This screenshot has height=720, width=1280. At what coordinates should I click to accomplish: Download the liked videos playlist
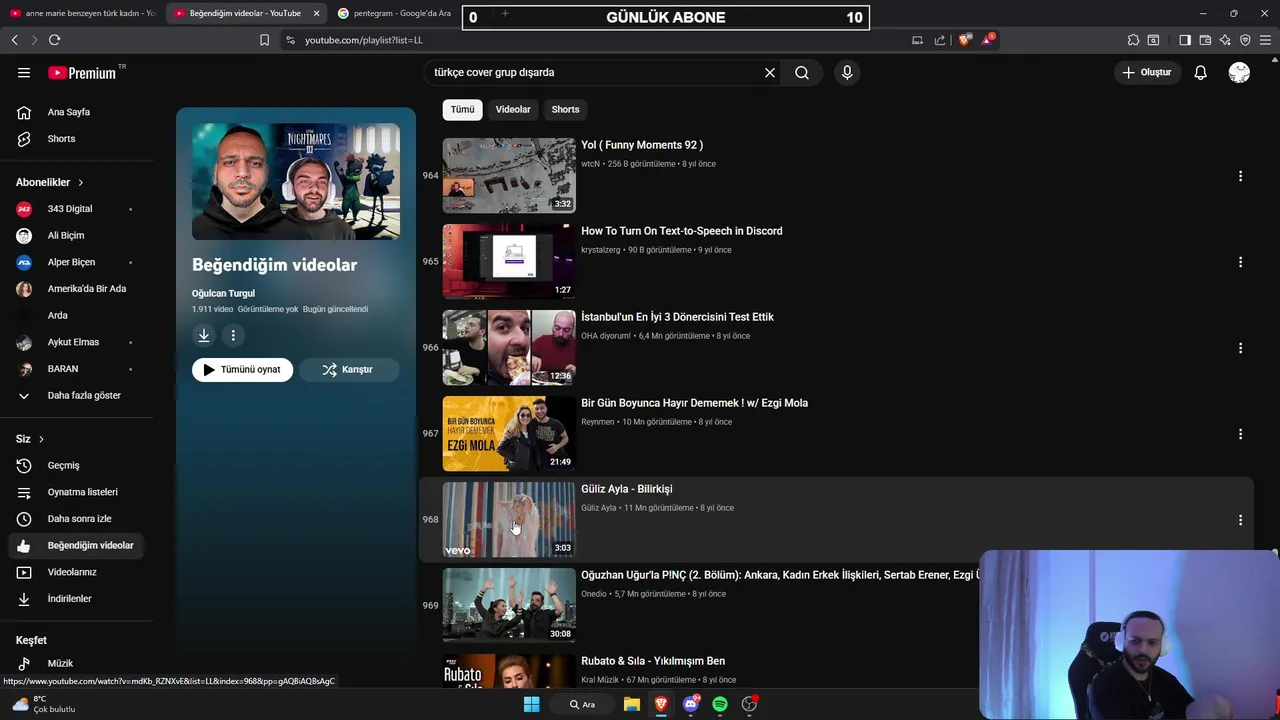pos(204,336)
